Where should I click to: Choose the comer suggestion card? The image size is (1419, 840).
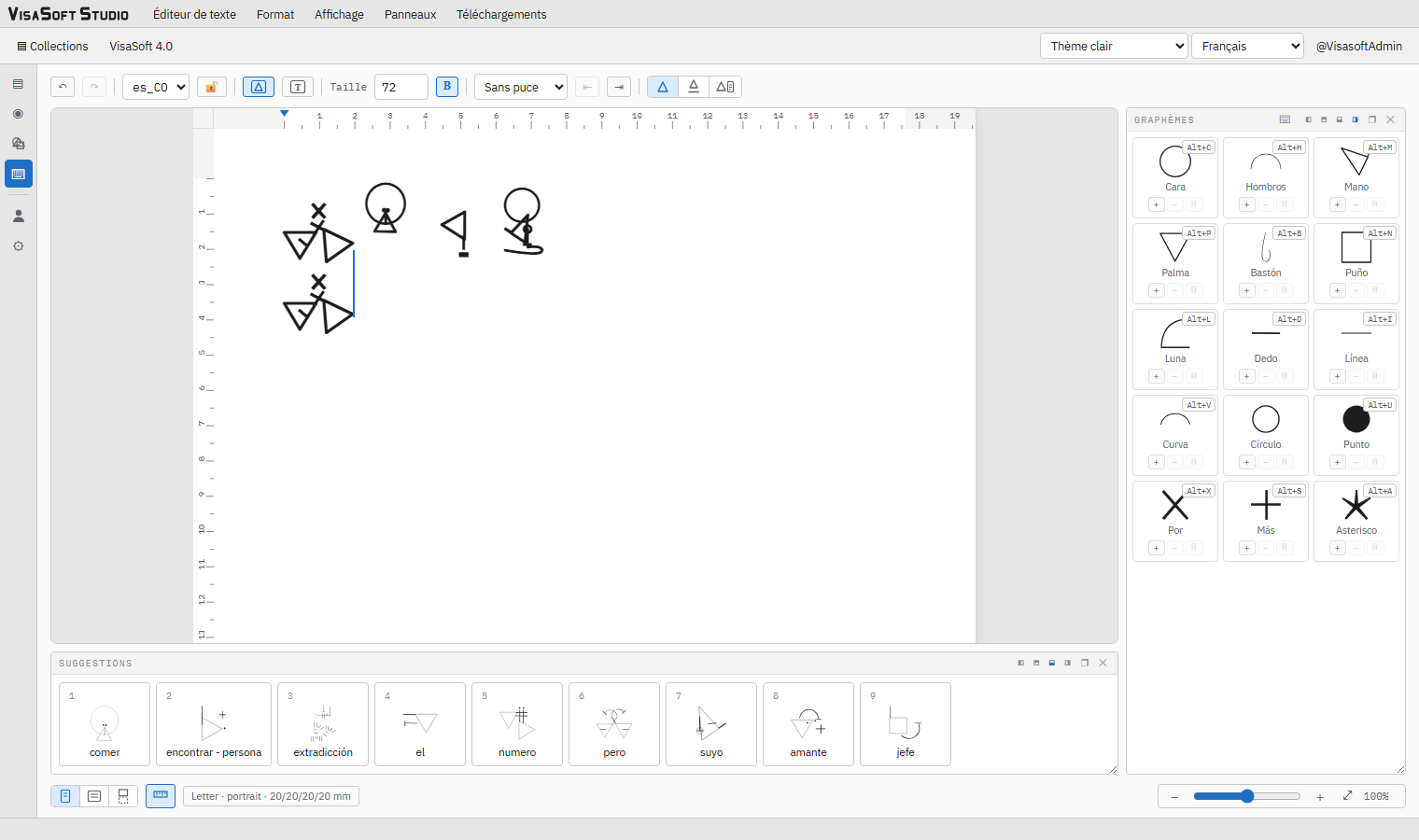coord(105,724)
